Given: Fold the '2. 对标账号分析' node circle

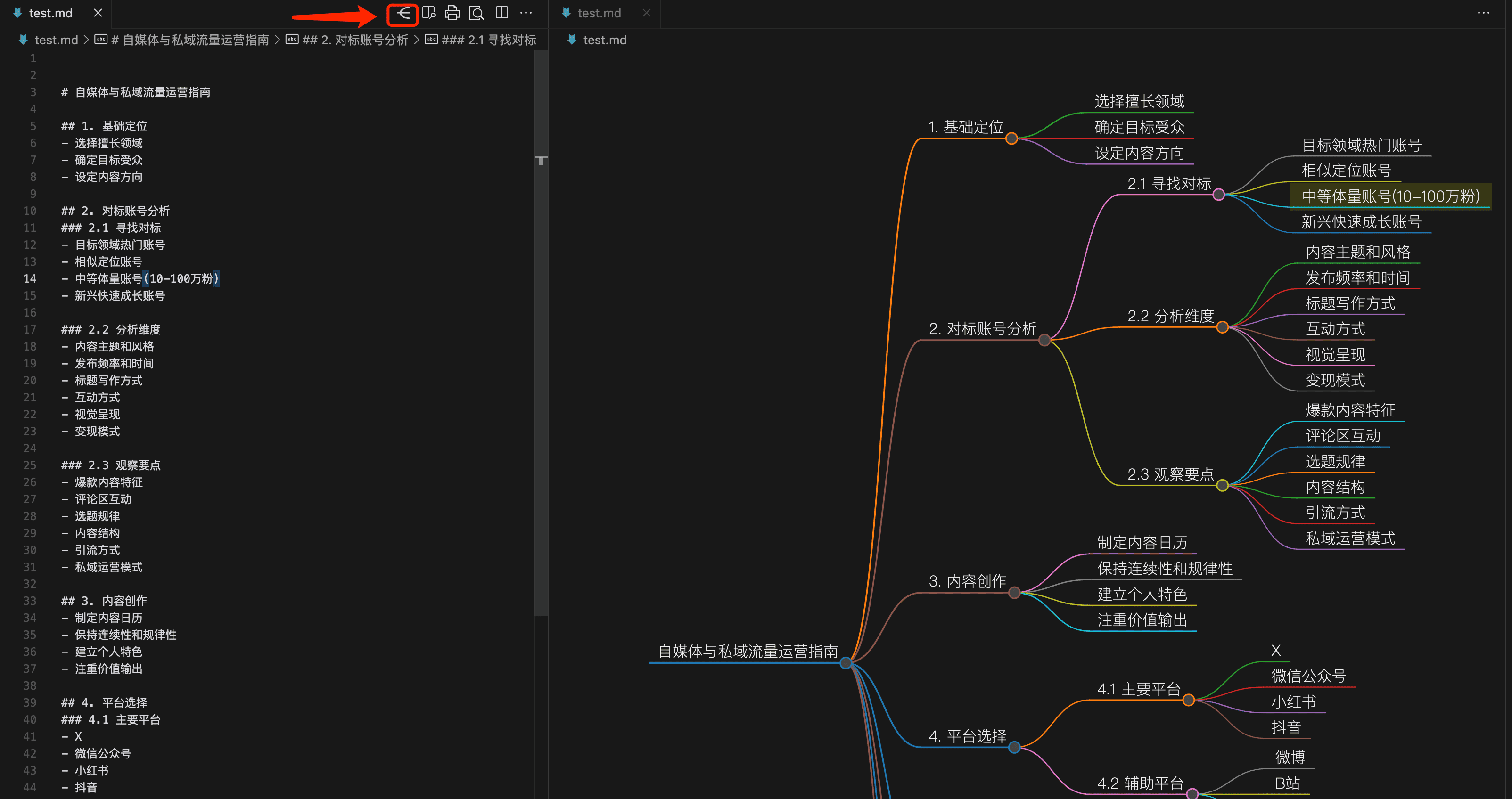Looking at the screenshot, I should [1044, 340].
